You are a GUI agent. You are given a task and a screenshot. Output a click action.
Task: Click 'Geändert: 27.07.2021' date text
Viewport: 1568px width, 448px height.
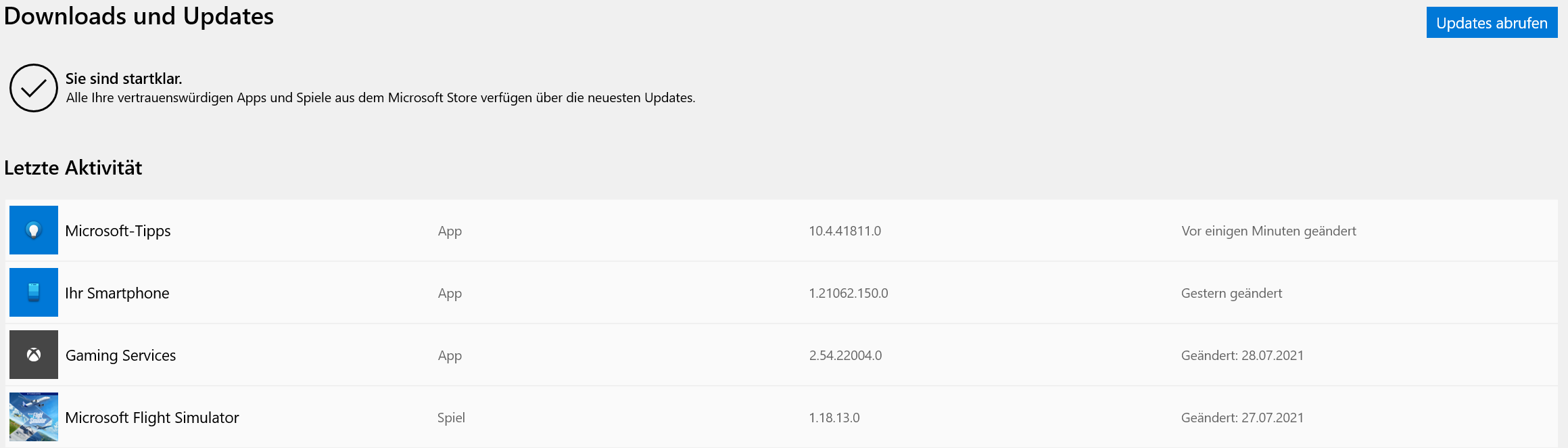click(x=1242, y=418)
